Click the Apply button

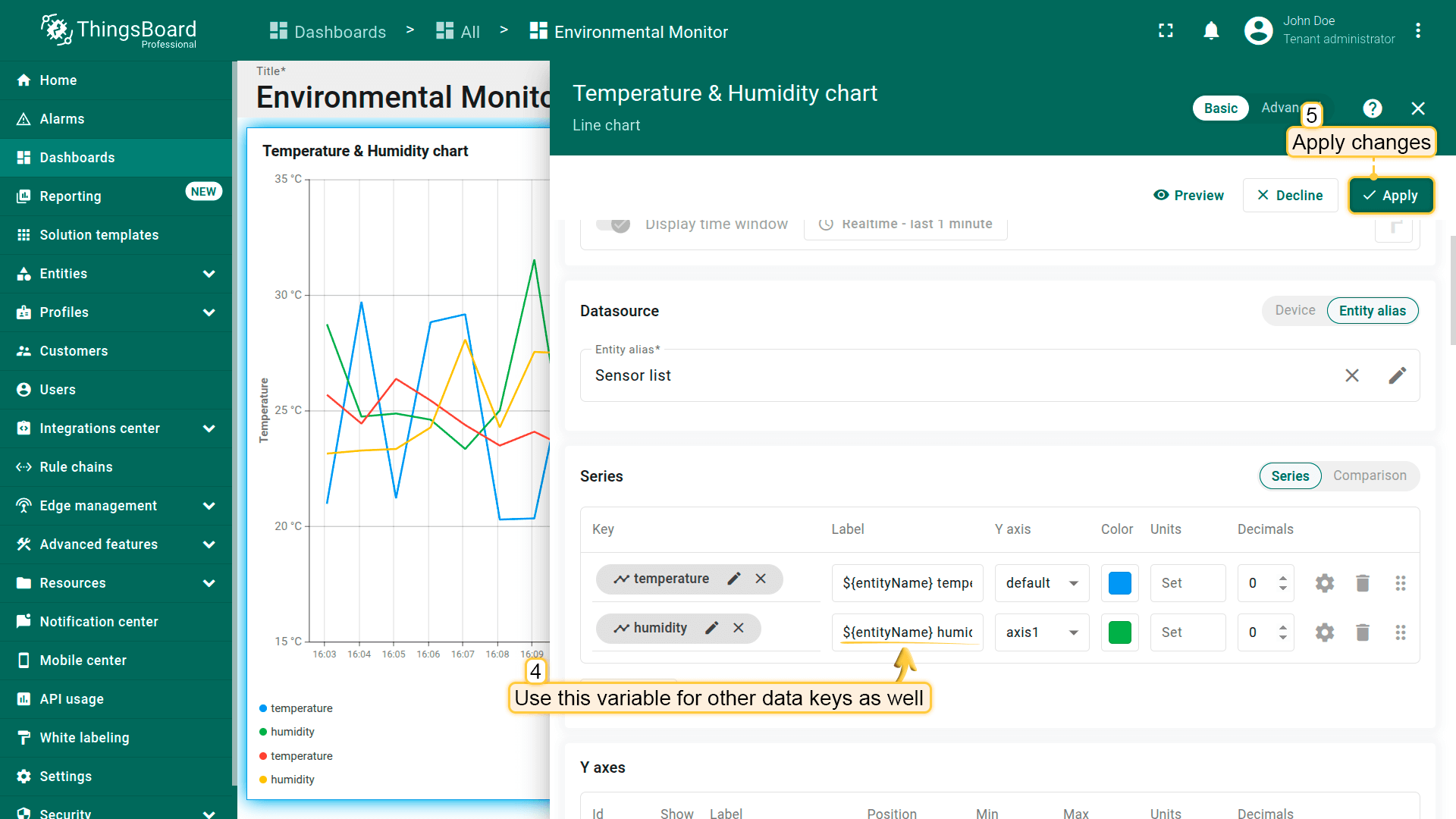pyautogui.click(x=1390, y=196)
